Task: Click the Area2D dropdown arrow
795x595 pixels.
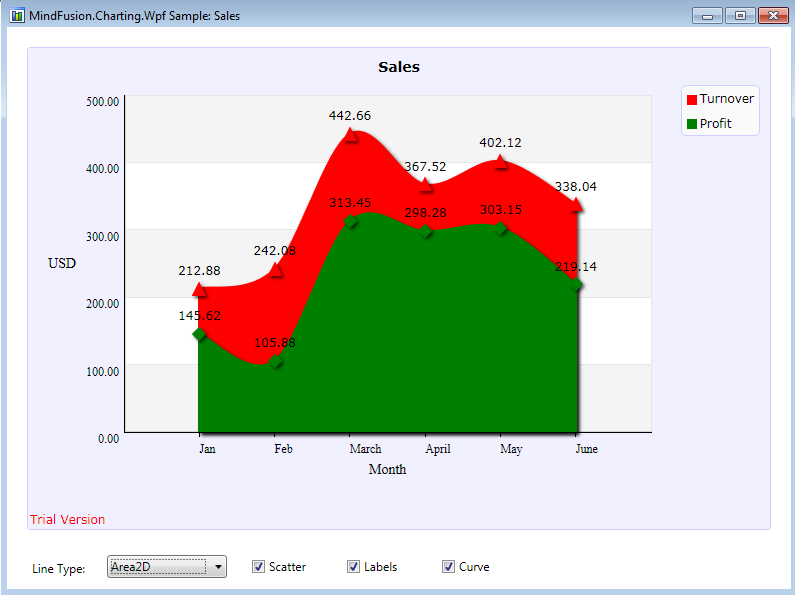Action: coord(219,567)
